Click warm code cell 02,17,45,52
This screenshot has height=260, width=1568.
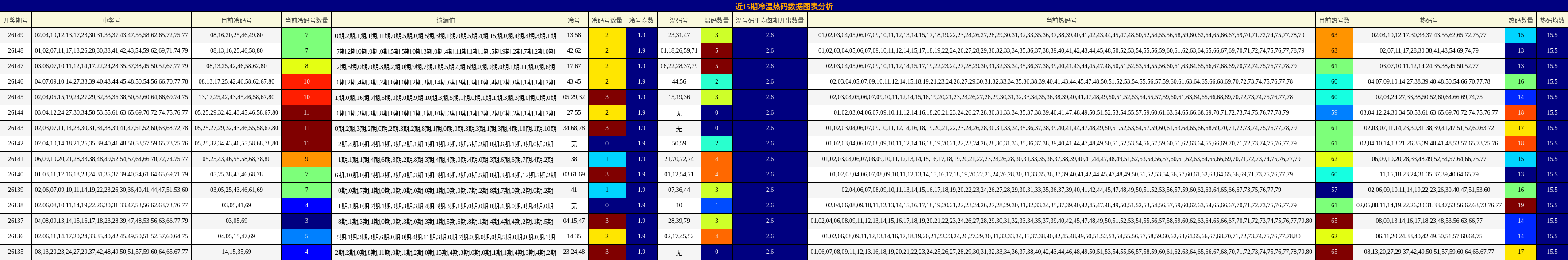coord(679,236)
